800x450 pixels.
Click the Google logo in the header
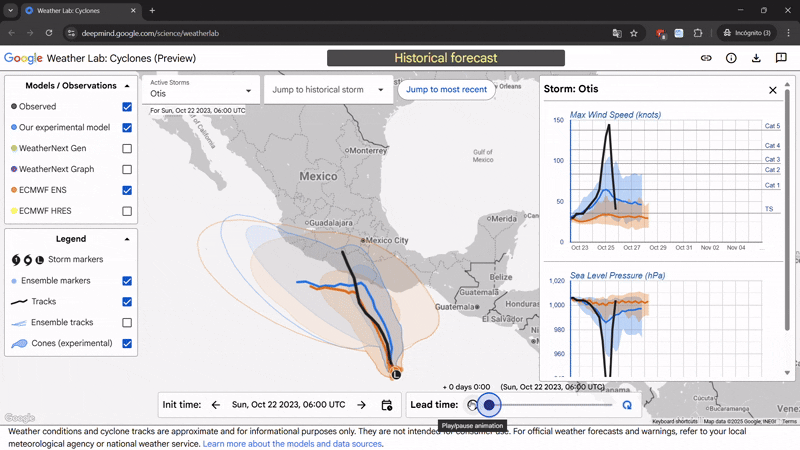pyautogui.click(x=23, y=58)
